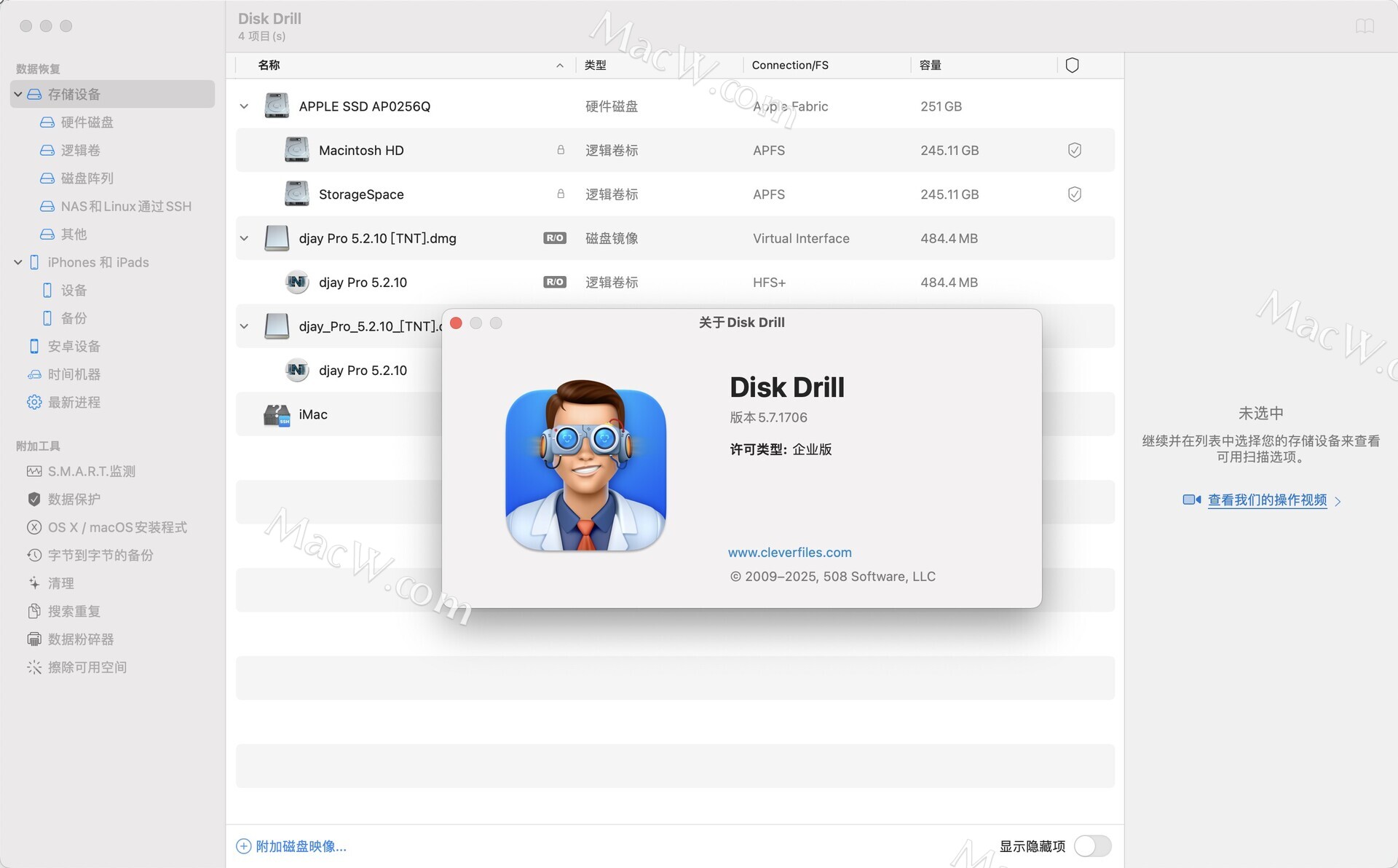Select 安卓设备 in the sidebar
The width and height of the screenshot is (1398, 868).
tap(74, 346)
